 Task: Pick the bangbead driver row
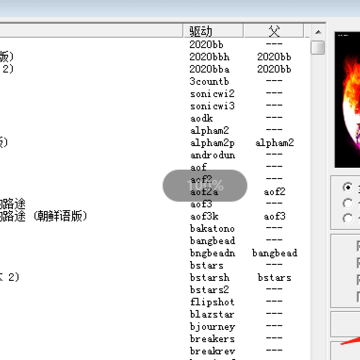pos(212,241)
